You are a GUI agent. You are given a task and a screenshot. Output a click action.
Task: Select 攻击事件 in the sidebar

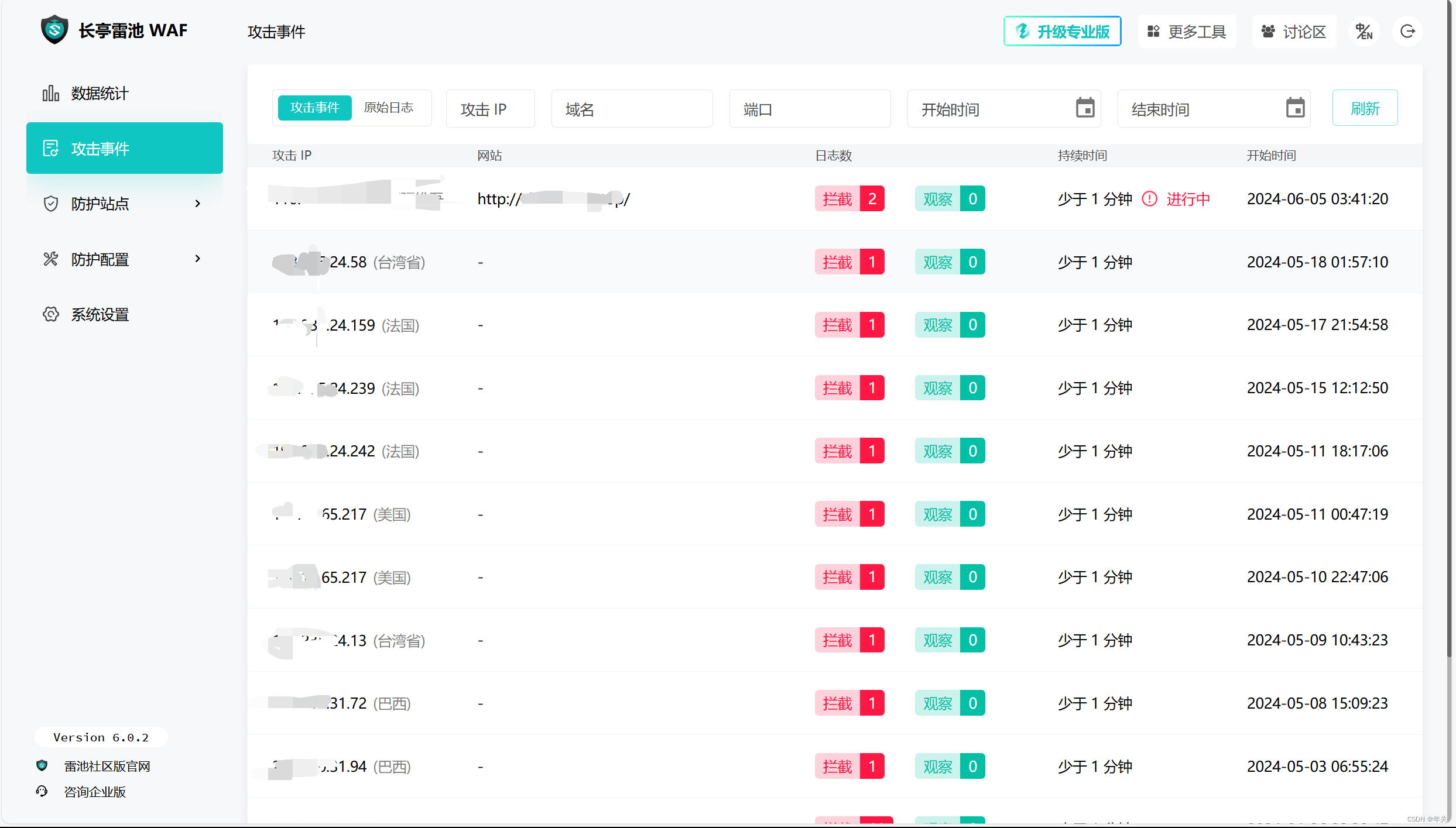pos(125,148)
